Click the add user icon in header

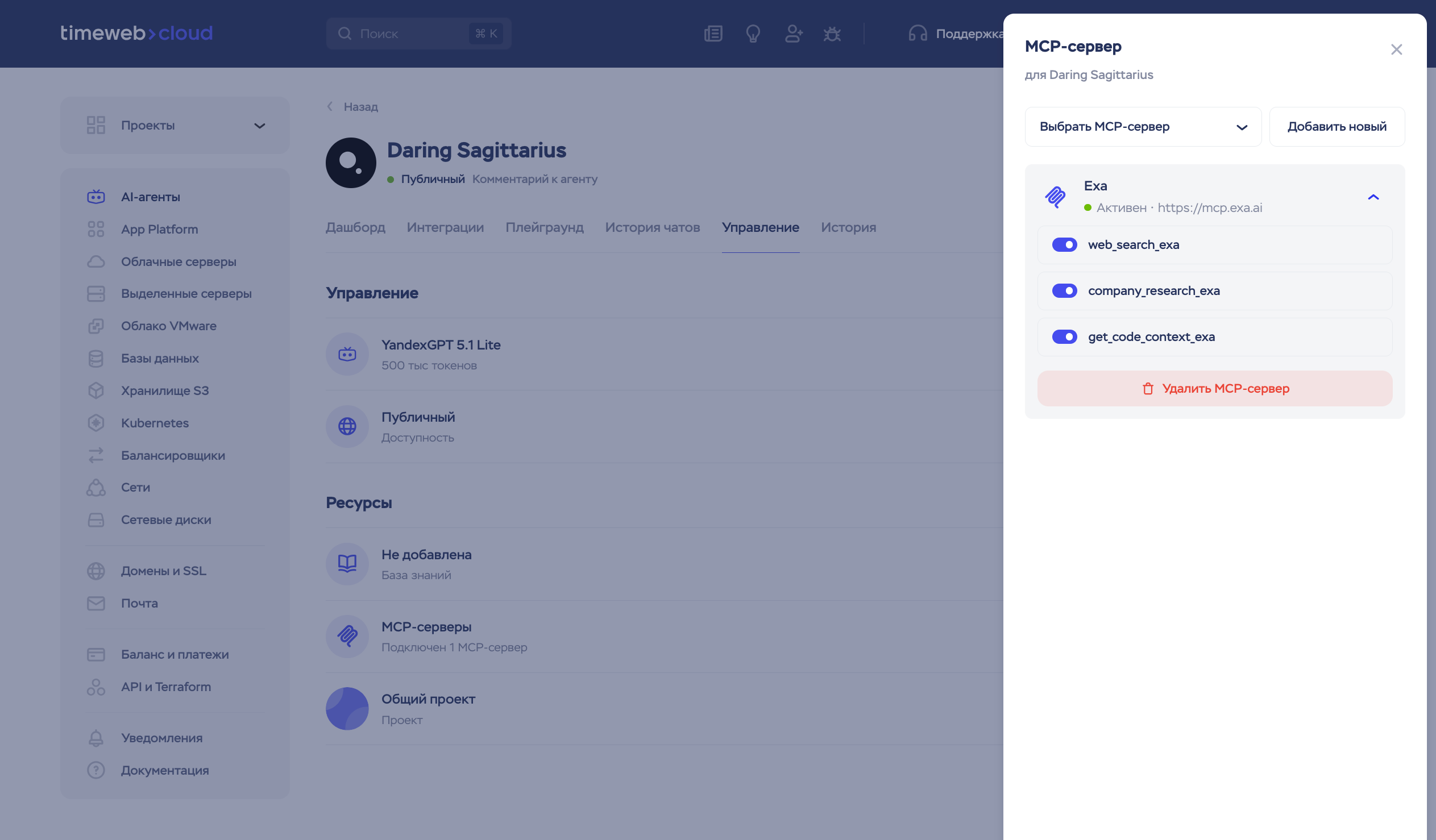793,34
